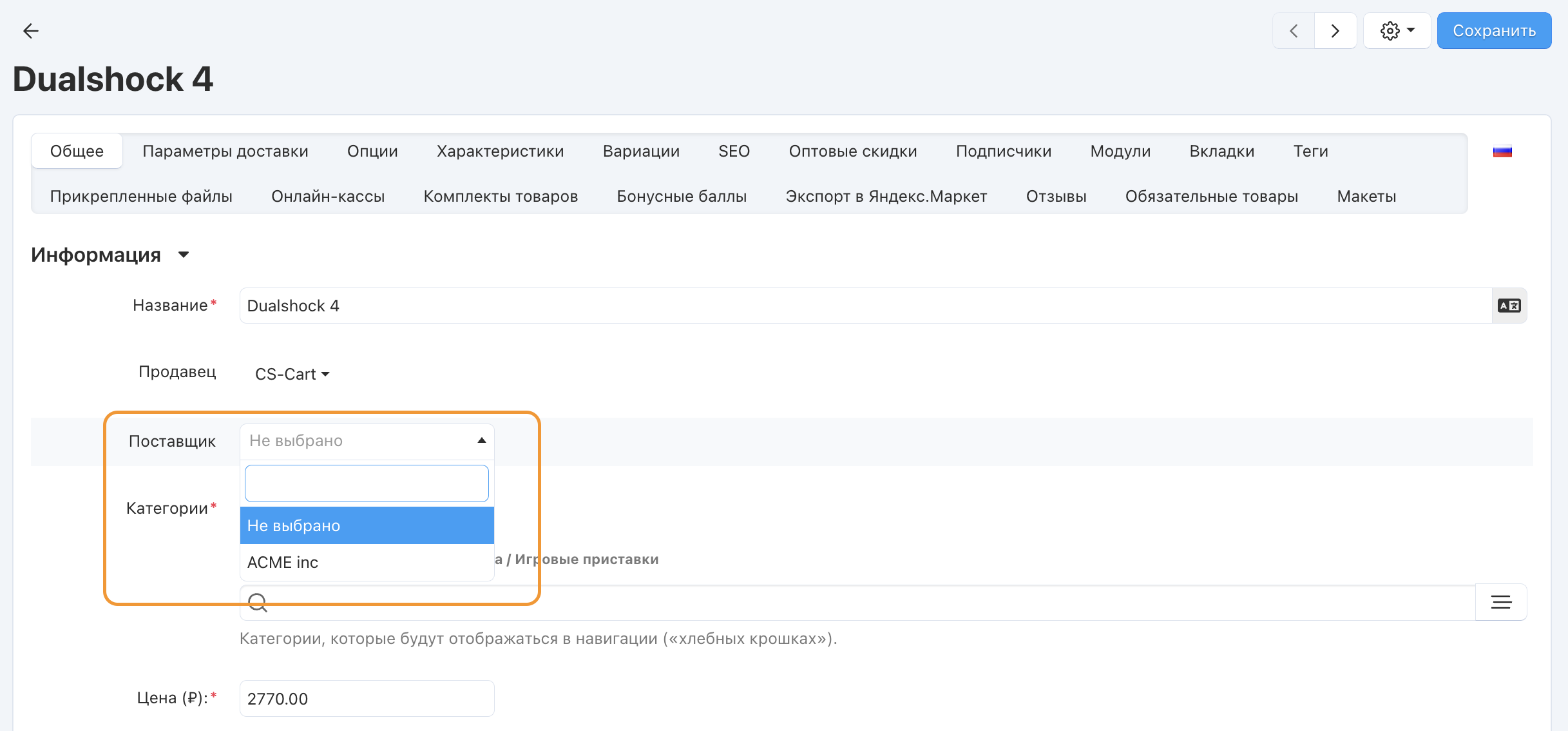Click the translate icon beside name field
The width and height of the screenshot is (1568, 731).
tap(1509, 306)
